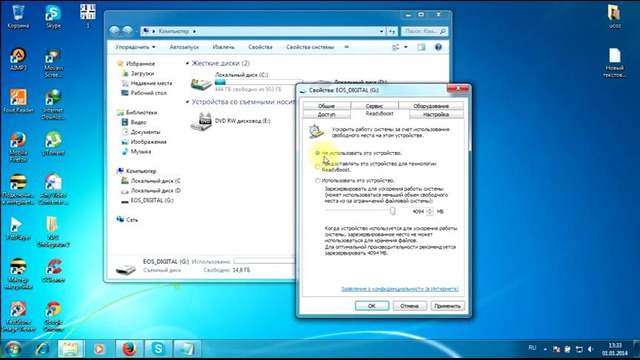The width and height of the screenshot is (640, 360).
Task: Select Музыка under Библиотеки
Action: 136,152
